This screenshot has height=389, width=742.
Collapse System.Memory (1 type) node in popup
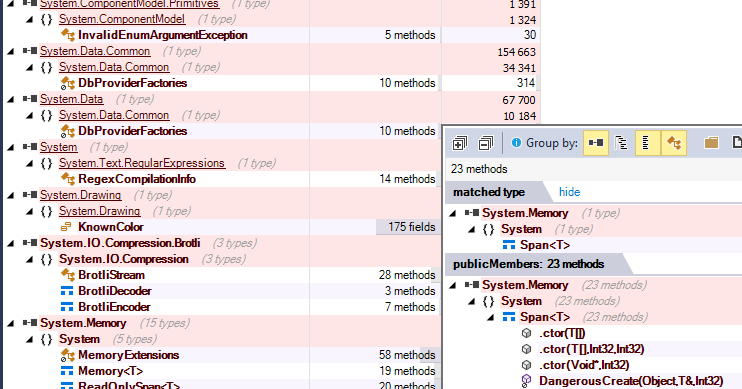tap(453, 213)
